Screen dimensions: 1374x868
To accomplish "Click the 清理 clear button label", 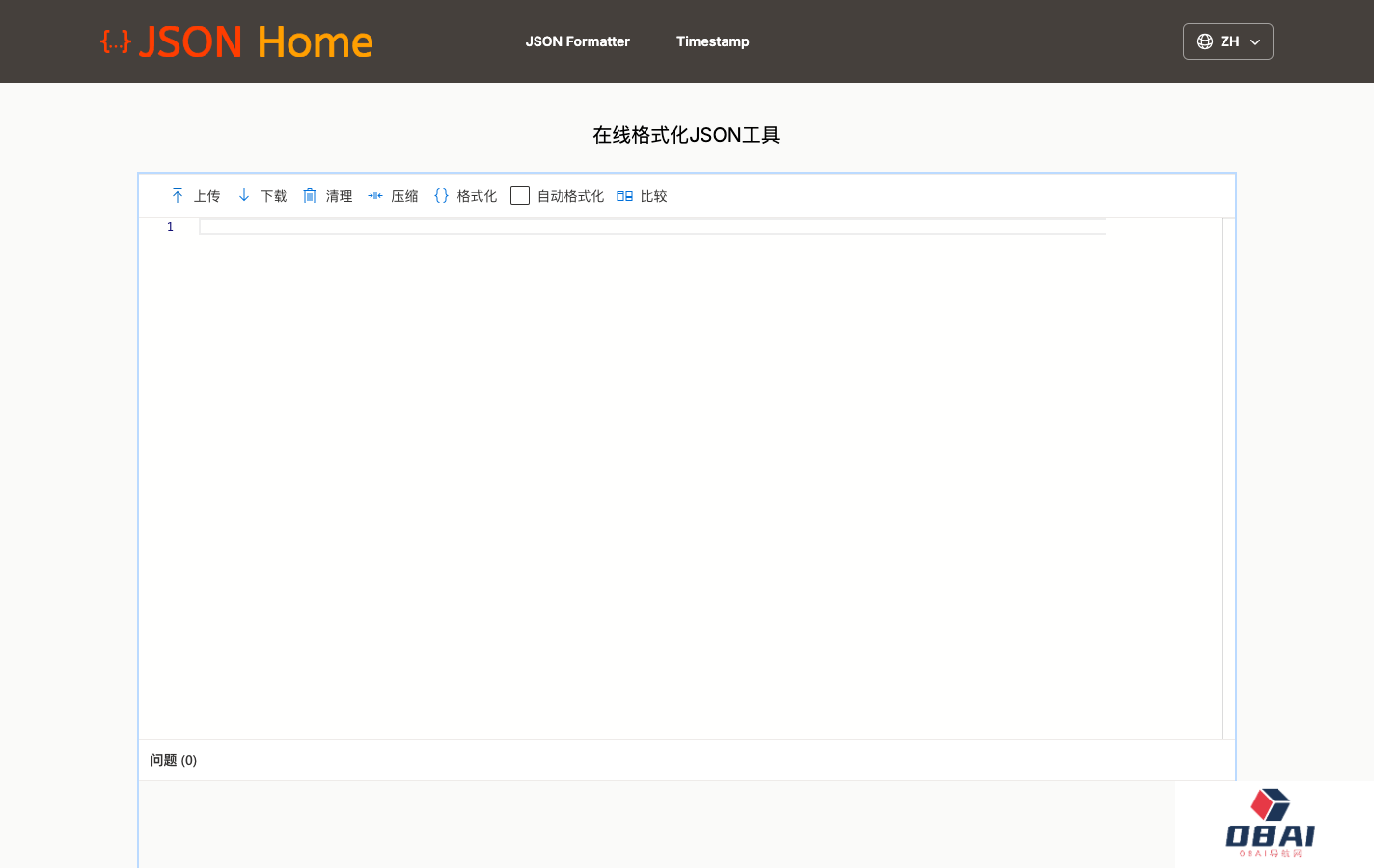I will pos(340,196).
